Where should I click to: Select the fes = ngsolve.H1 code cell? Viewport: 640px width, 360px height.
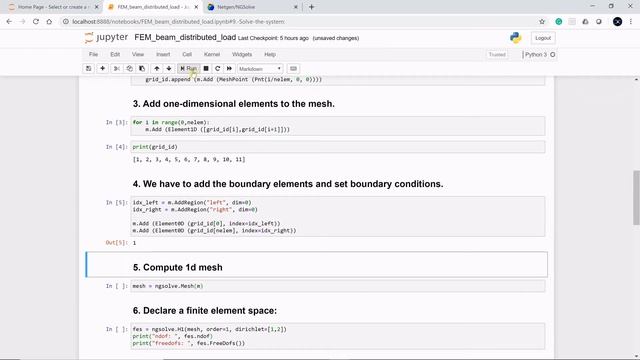(x=338, y=336)
